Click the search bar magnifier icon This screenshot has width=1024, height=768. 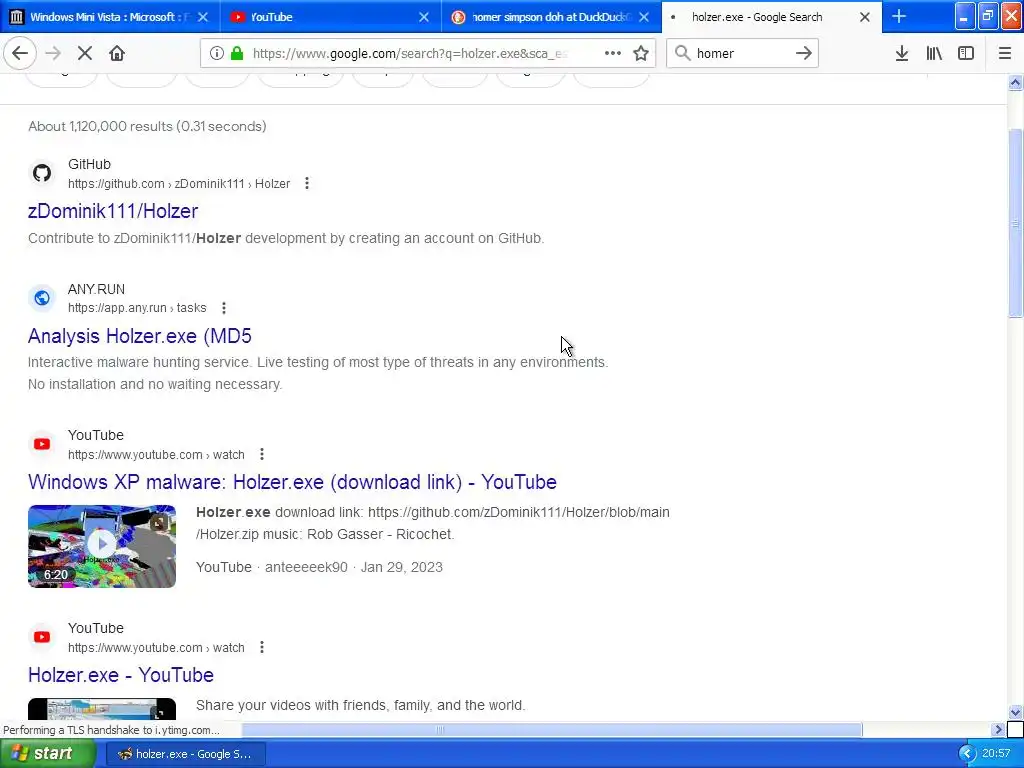[x=682, y=53]
